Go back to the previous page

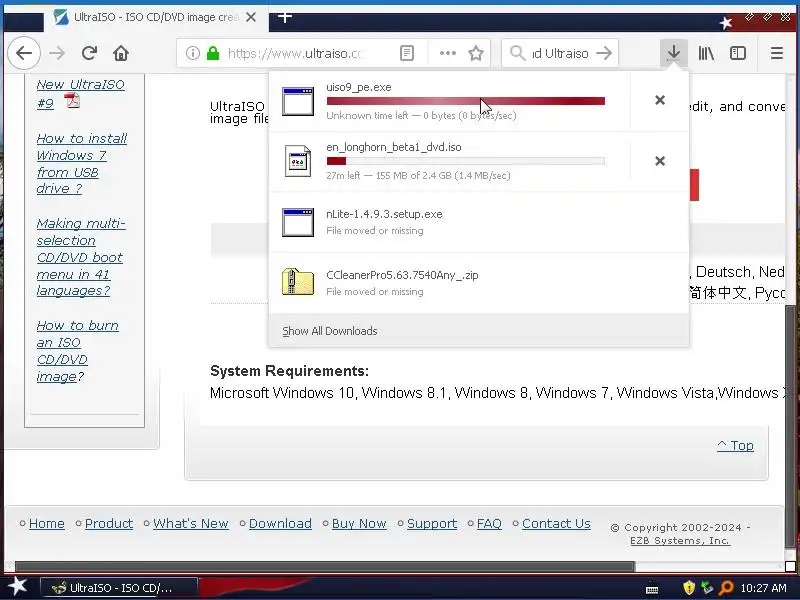24,53
